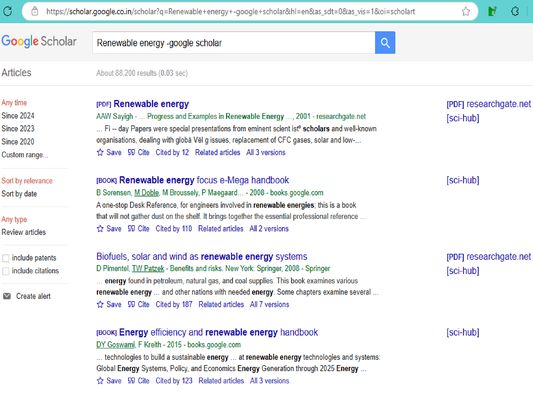View 'Related articles' for Sayigh 'Renewable energy' result
Screen dimensions: 533x400
pos(218,152)
